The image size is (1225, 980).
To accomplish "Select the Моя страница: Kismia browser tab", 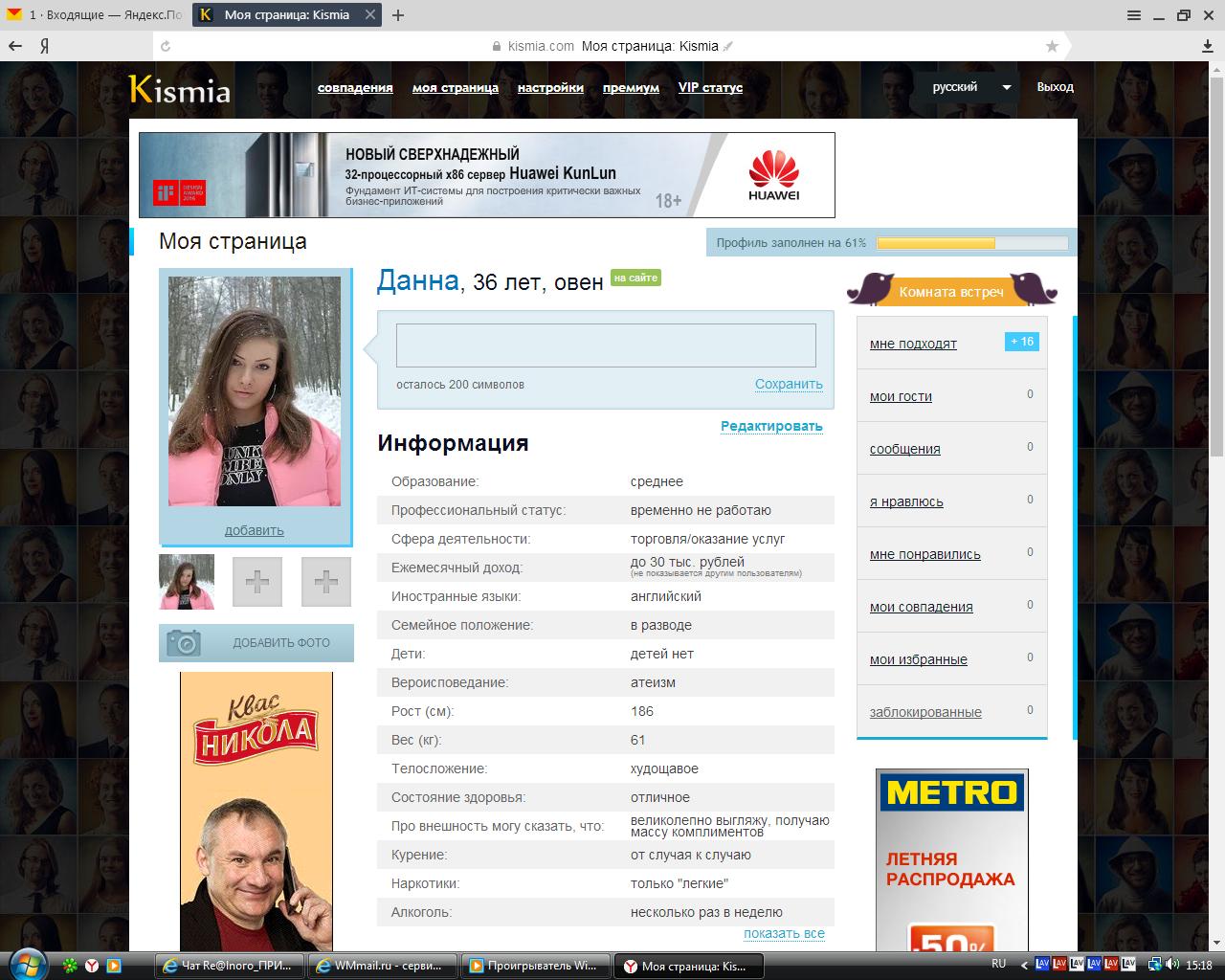I will click(x=286, y=15).
